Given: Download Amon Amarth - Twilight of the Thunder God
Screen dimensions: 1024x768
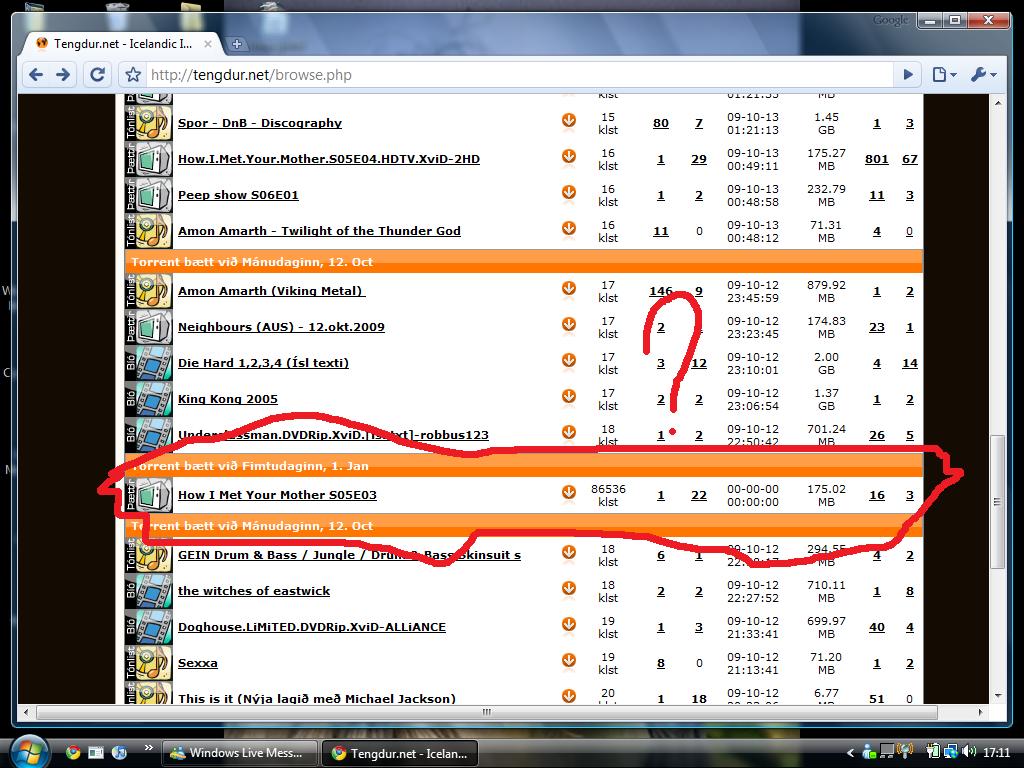Looking at the screenshot, I should point(569,229).
